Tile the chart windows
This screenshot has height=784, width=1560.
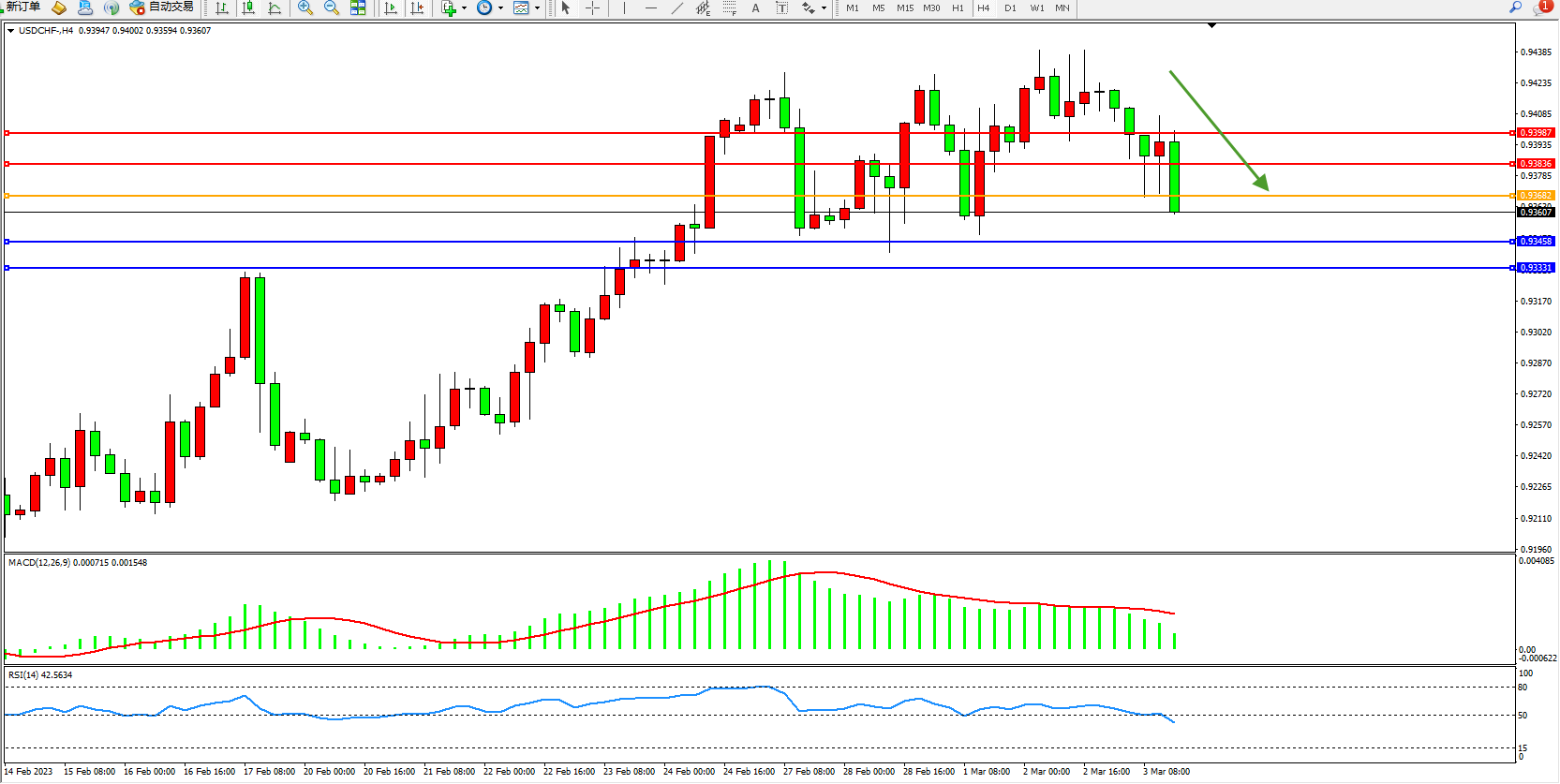[358, 7]
